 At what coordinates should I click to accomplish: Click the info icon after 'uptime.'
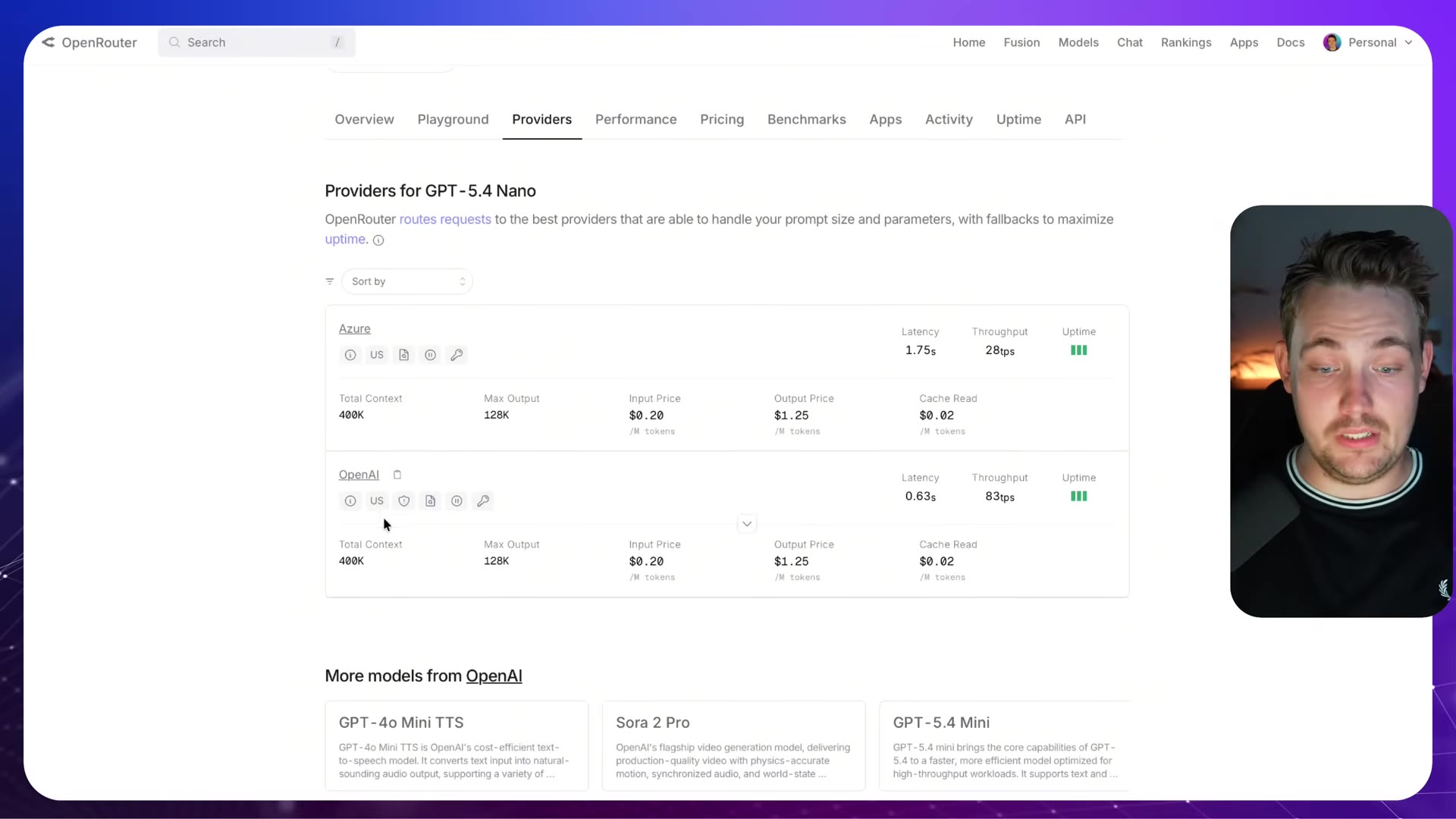coord(378,240)
